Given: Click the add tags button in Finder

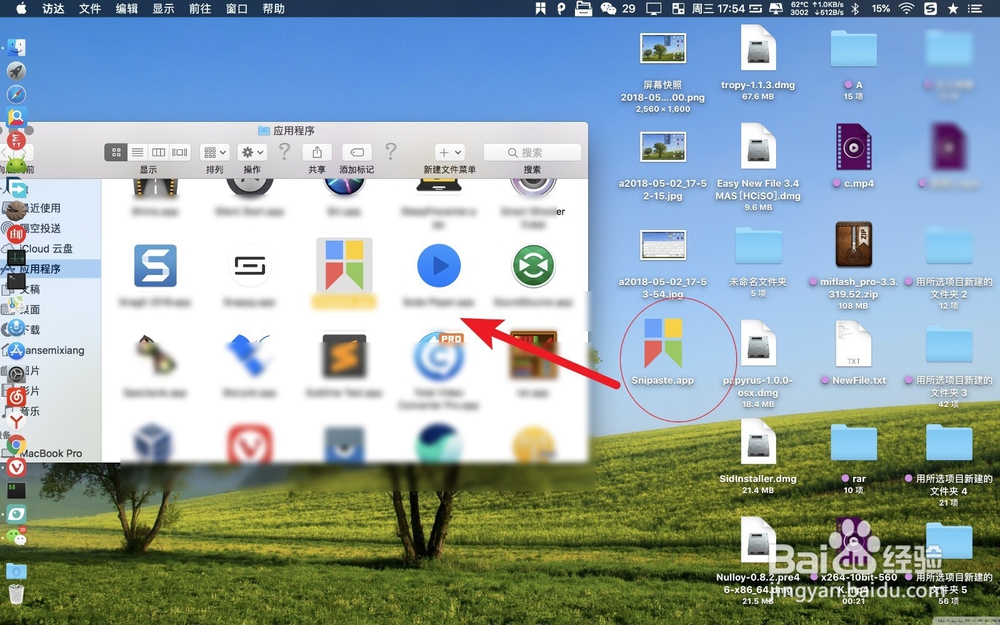Looking at the screenshot, I should (357, 152).
